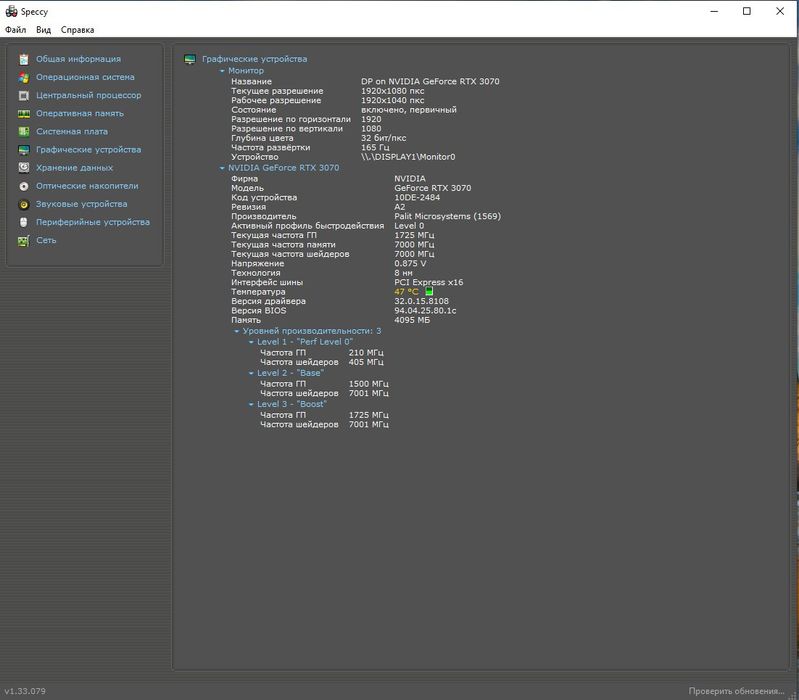This screenshot has height=700, width=799.
Task: Collapse Уровней производительности: 3 node
Action: (236, 331)
